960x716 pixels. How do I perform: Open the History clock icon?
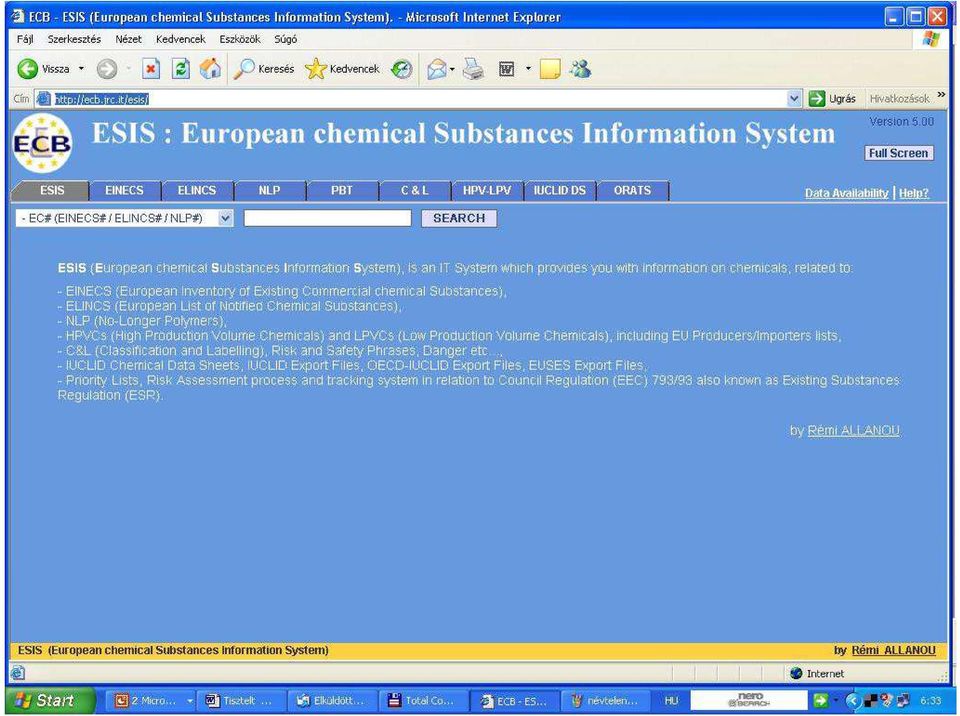pyautogui.click(x=402, y=69)
